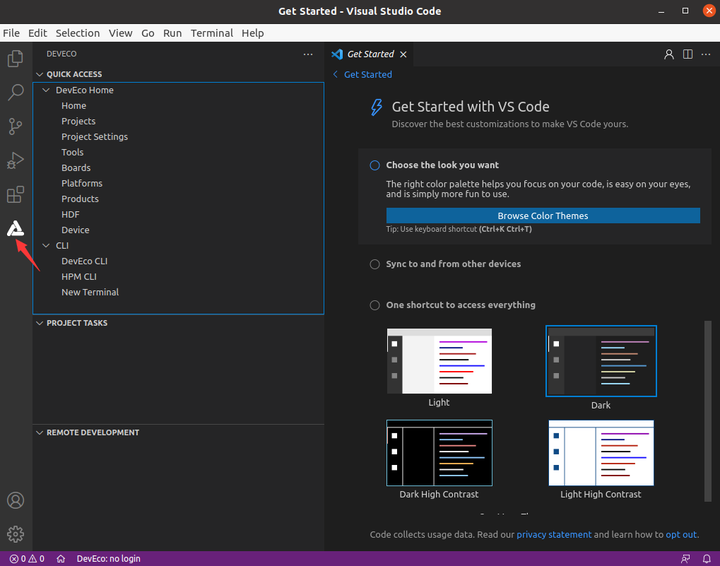720x566 pixels.
Task: Open the Terminal menu
Action: point(211,33)
